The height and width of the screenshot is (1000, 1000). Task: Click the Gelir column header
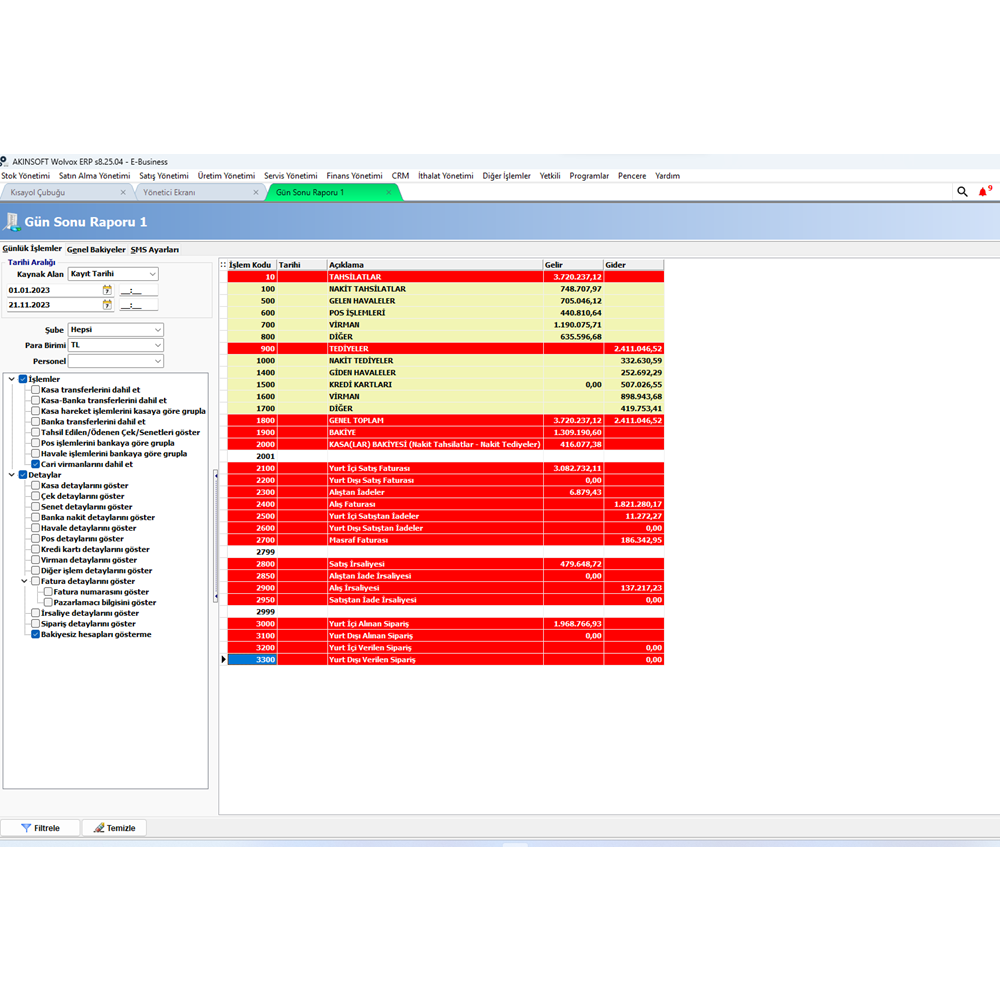571,265
